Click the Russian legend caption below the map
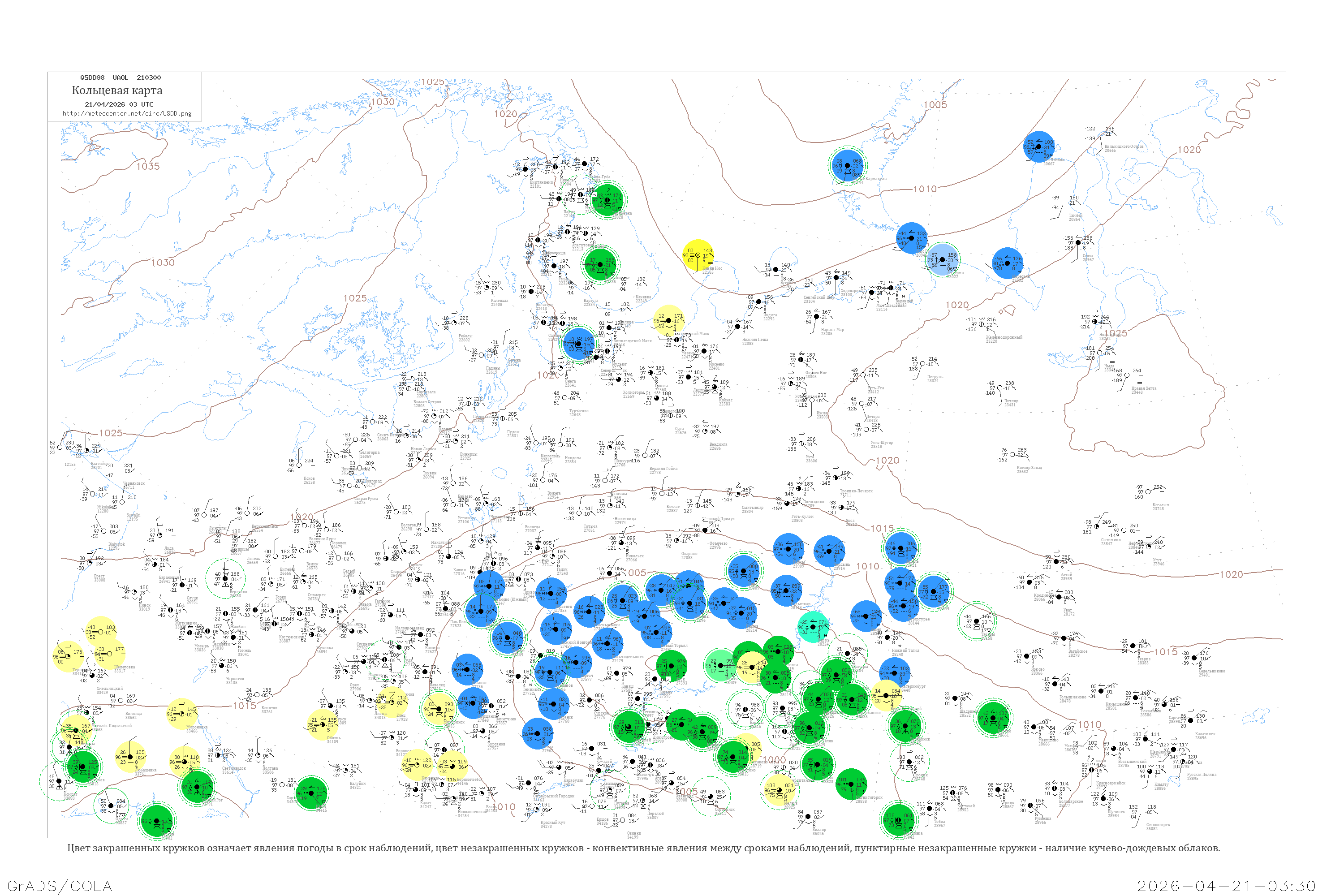 click(643, 848)
